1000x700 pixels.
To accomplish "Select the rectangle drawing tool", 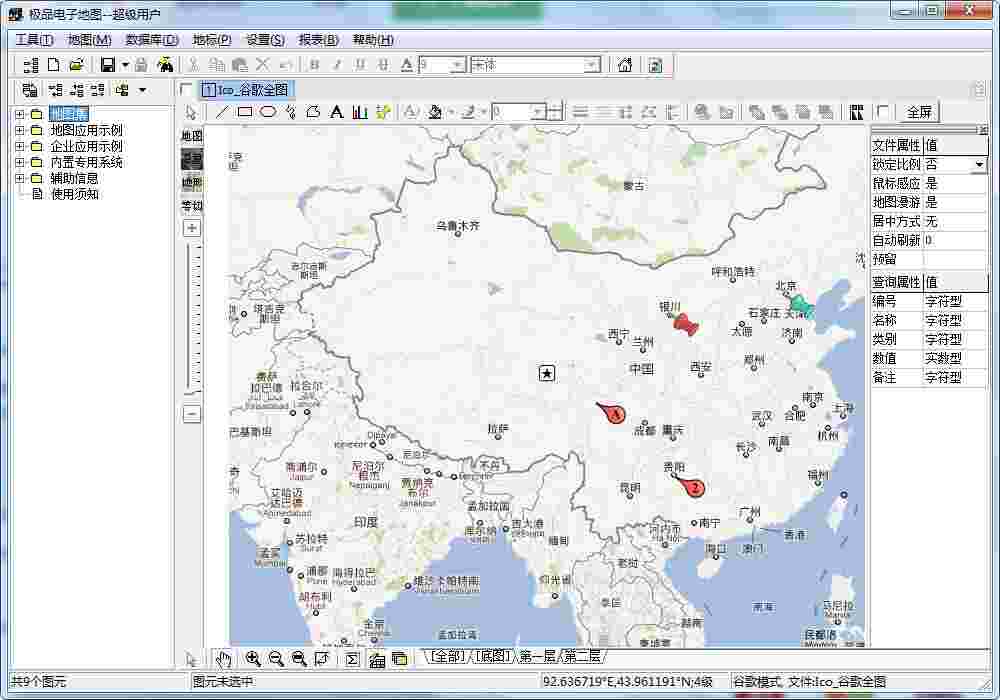I will tap(245, 112).
